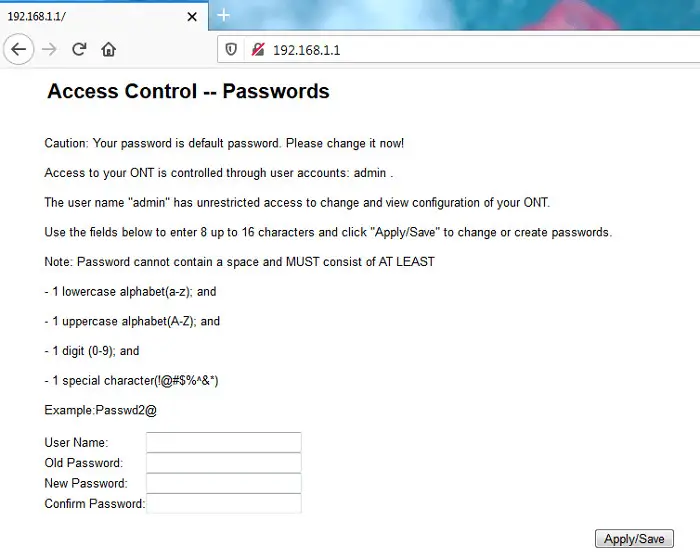Reload the current page

coord(79,49)
